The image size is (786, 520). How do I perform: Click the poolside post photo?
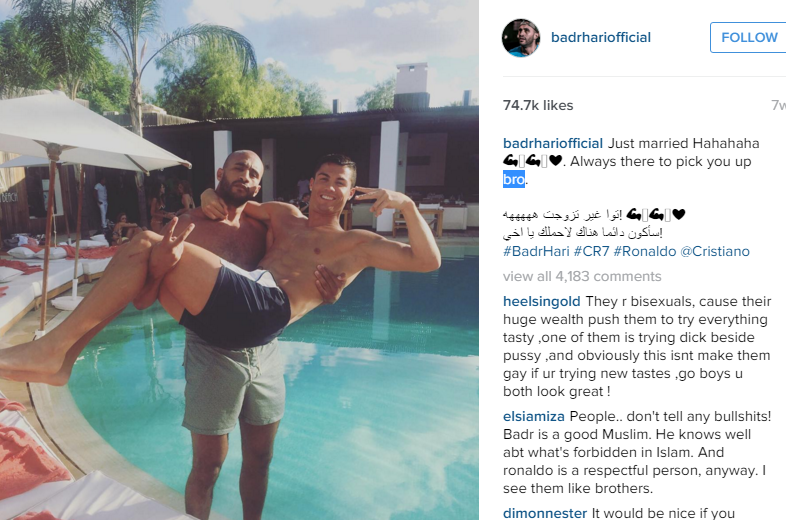(x=239, y=260)
